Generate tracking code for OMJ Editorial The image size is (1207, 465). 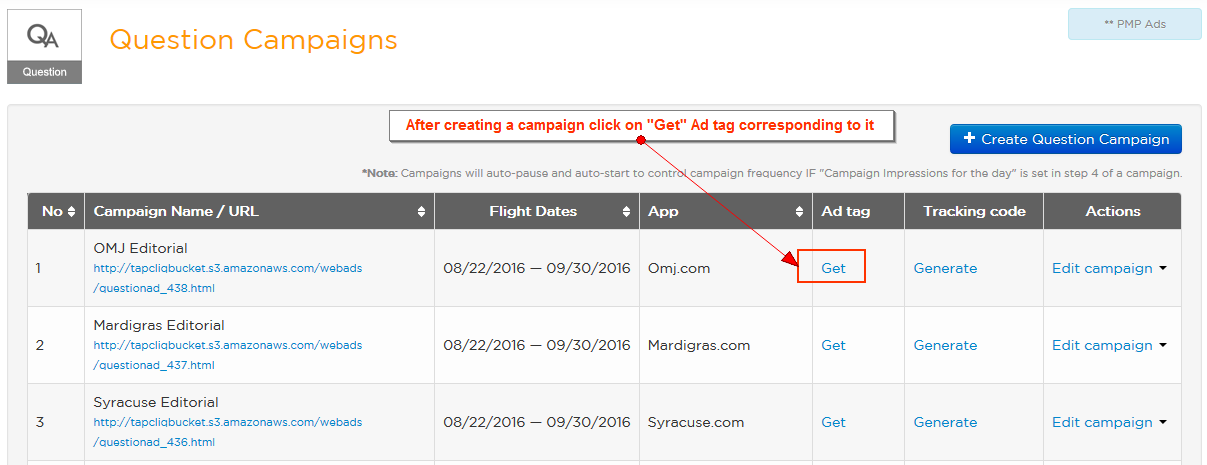pyautogui.click(x=945, y=268)
